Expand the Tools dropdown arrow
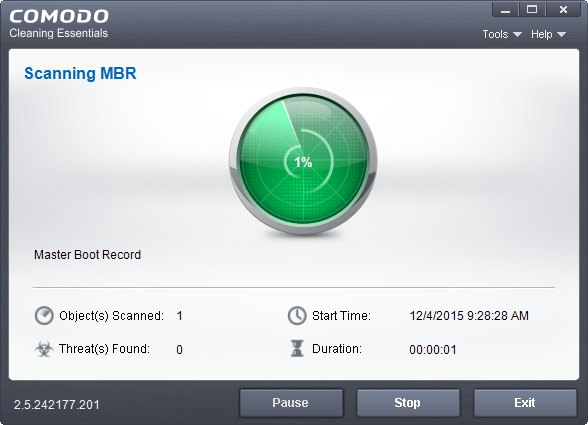 point(517,35)
